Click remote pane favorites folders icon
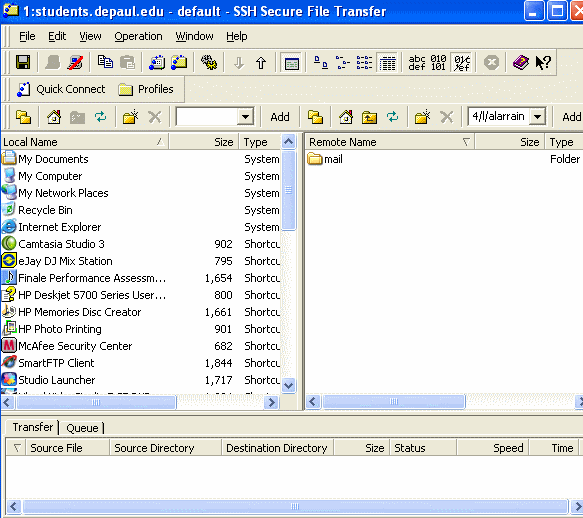583x518 pixels. point(315,117)
